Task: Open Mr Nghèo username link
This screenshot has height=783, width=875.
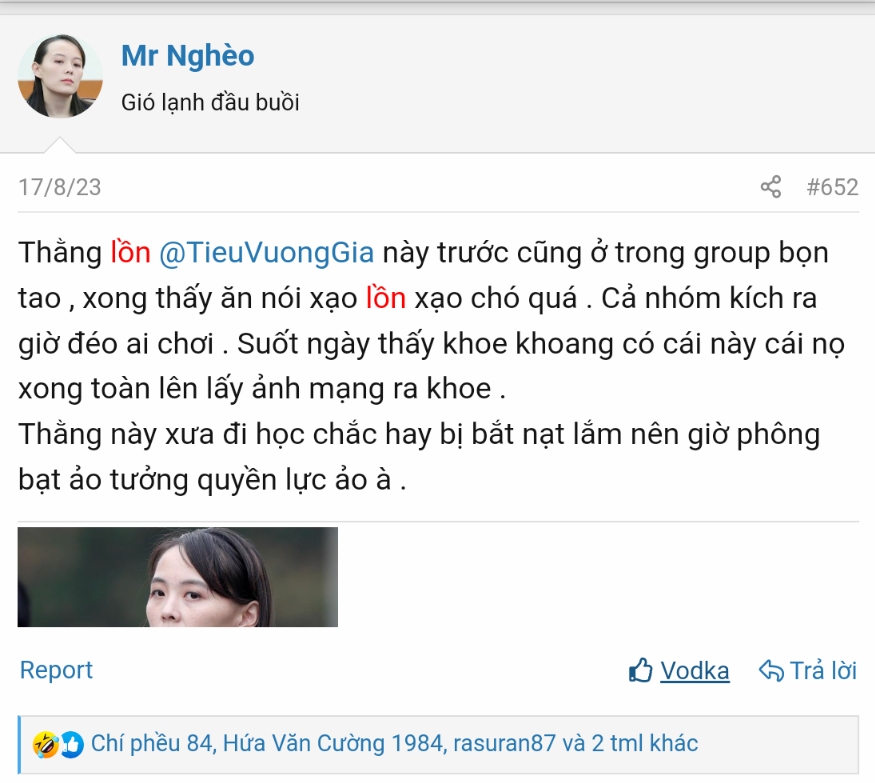Action: (188, 56)
